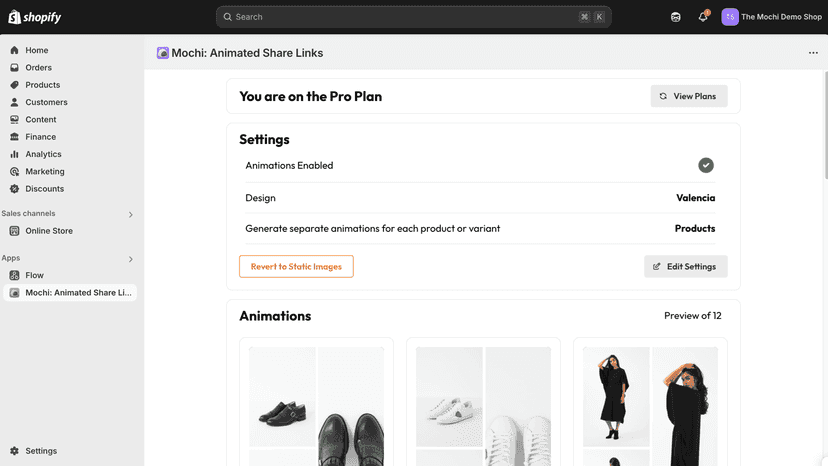Open the Sidekick assistant icon in top bar
The image size is (828, 466).
pyautogui.click(x=675, y=17)
